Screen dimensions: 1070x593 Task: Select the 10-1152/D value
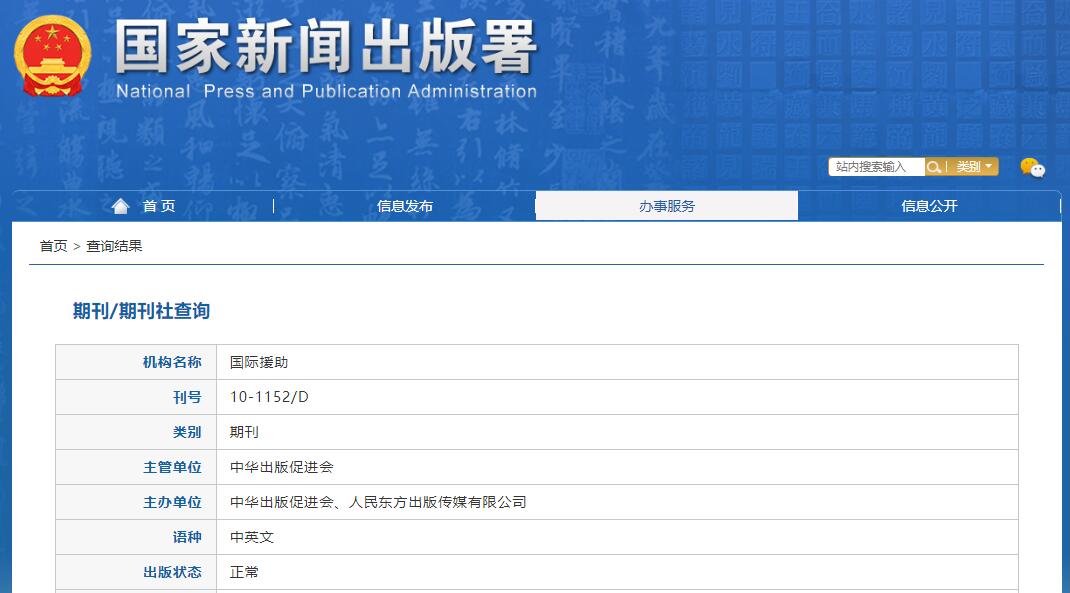(269, 397)
